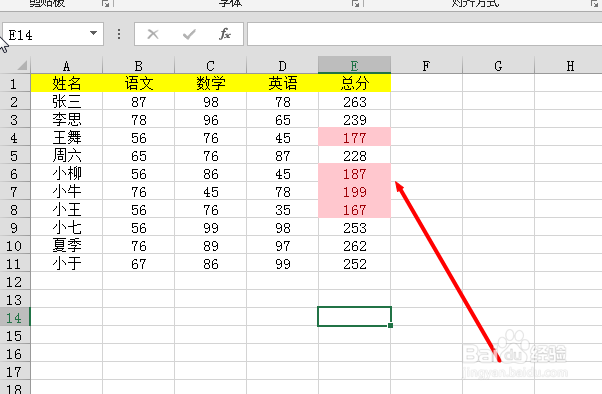Viewport: 602px width, 394px height.
Task: Select row 4 header
Action: [15, 137]
